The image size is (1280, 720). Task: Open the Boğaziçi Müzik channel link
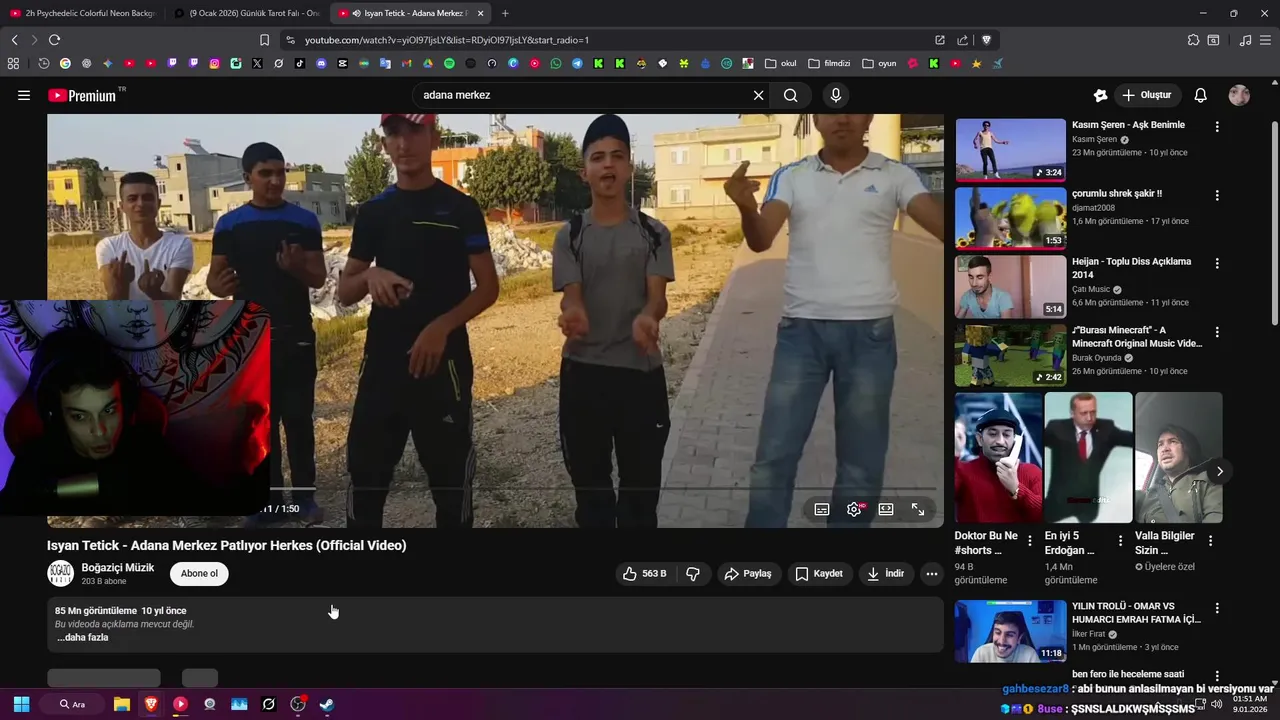coord(118,568)
